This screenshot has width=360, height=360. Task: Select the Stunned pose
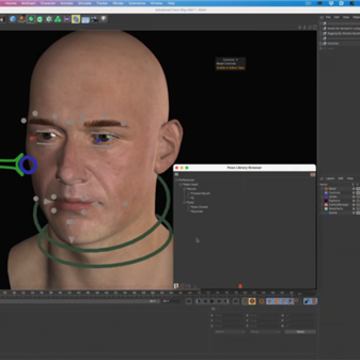[196, 211]
